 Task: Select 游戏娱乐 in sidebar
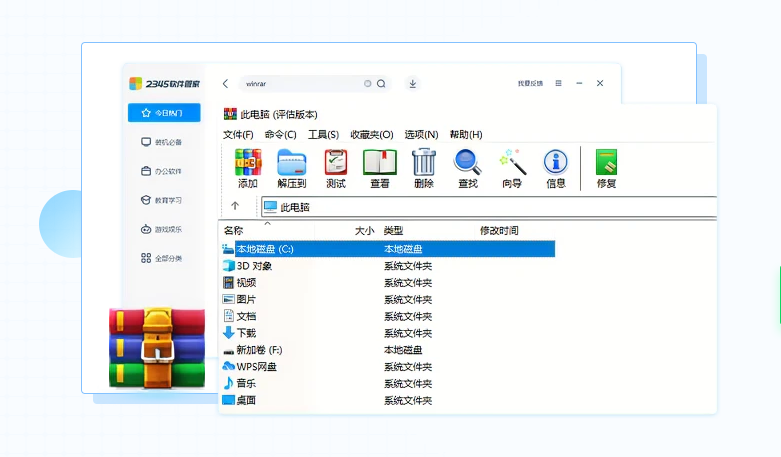coord(162,229)
